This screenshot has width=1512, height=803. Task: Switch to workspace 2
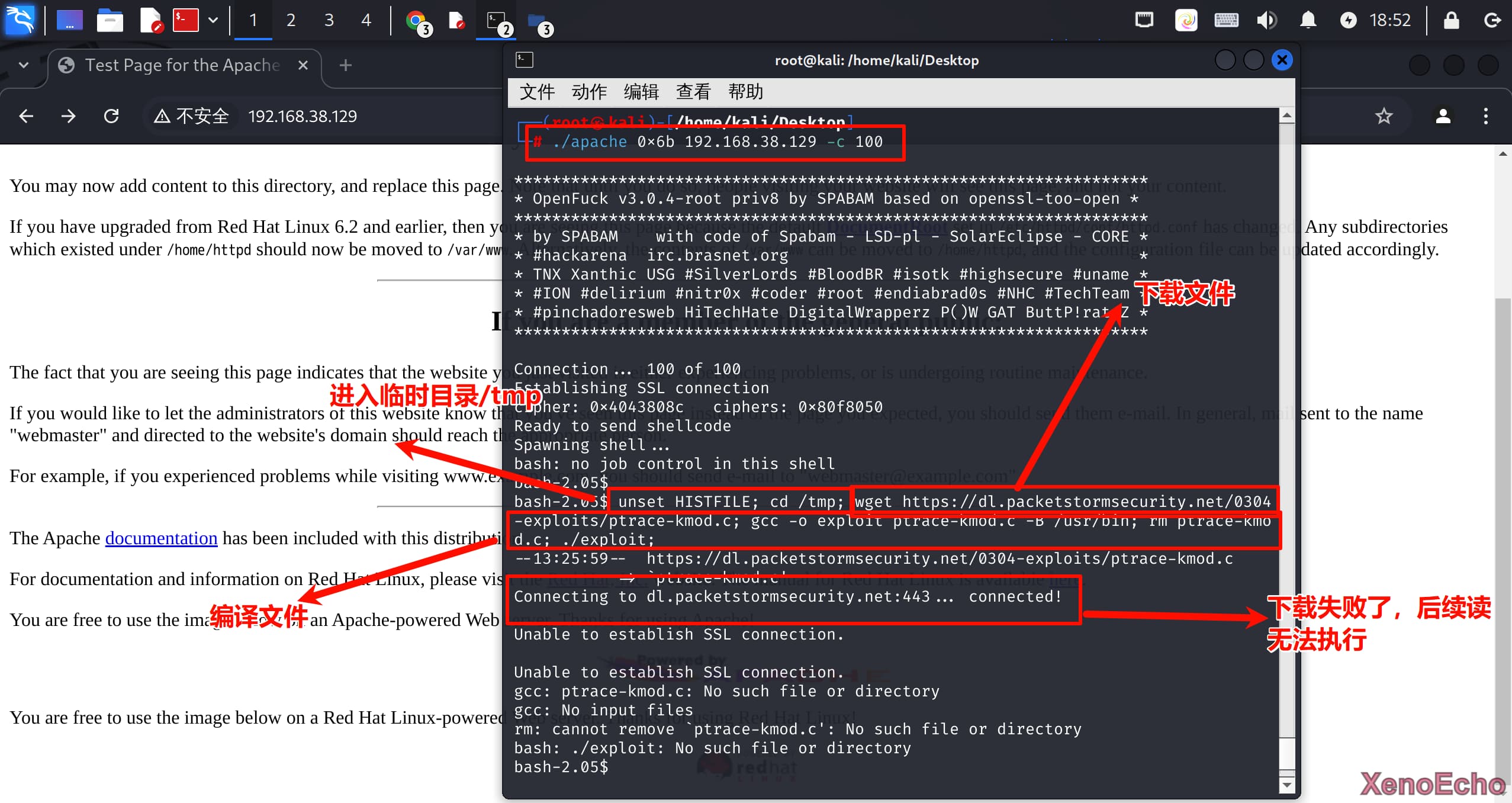click(291, 20)
